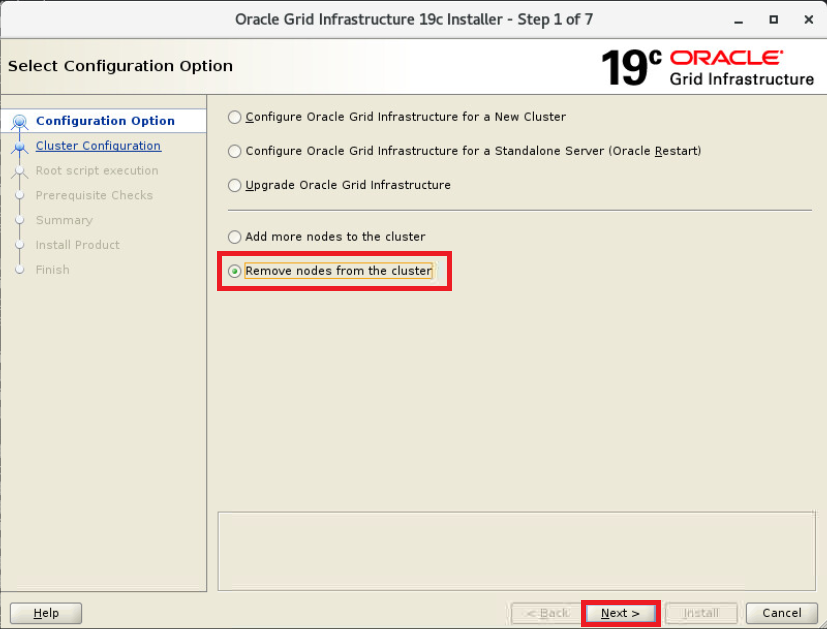Click the Finish step in sidebar

point(53,269)
